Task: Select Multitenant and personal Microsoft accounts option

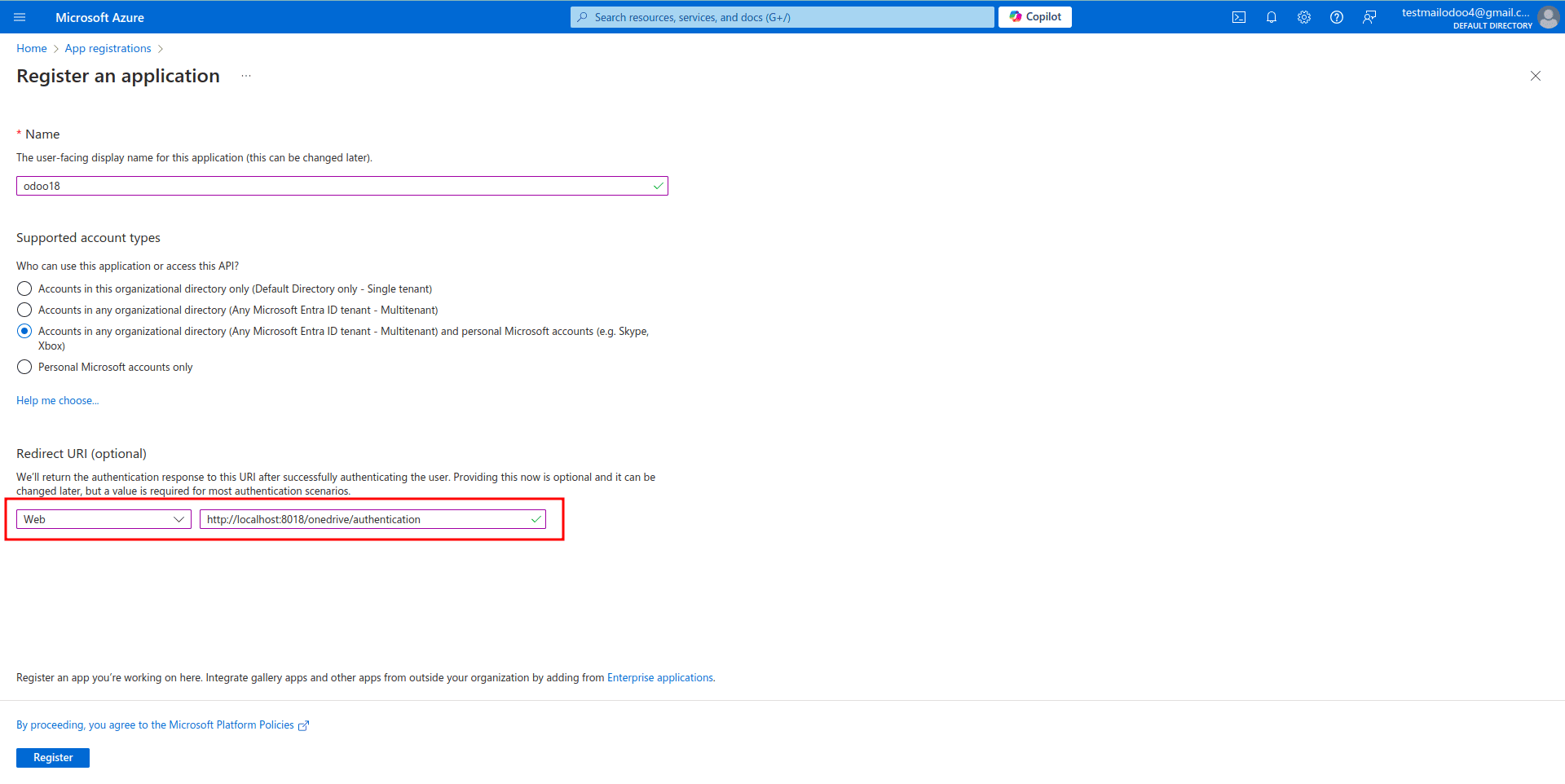Action: tap(24, 331)
